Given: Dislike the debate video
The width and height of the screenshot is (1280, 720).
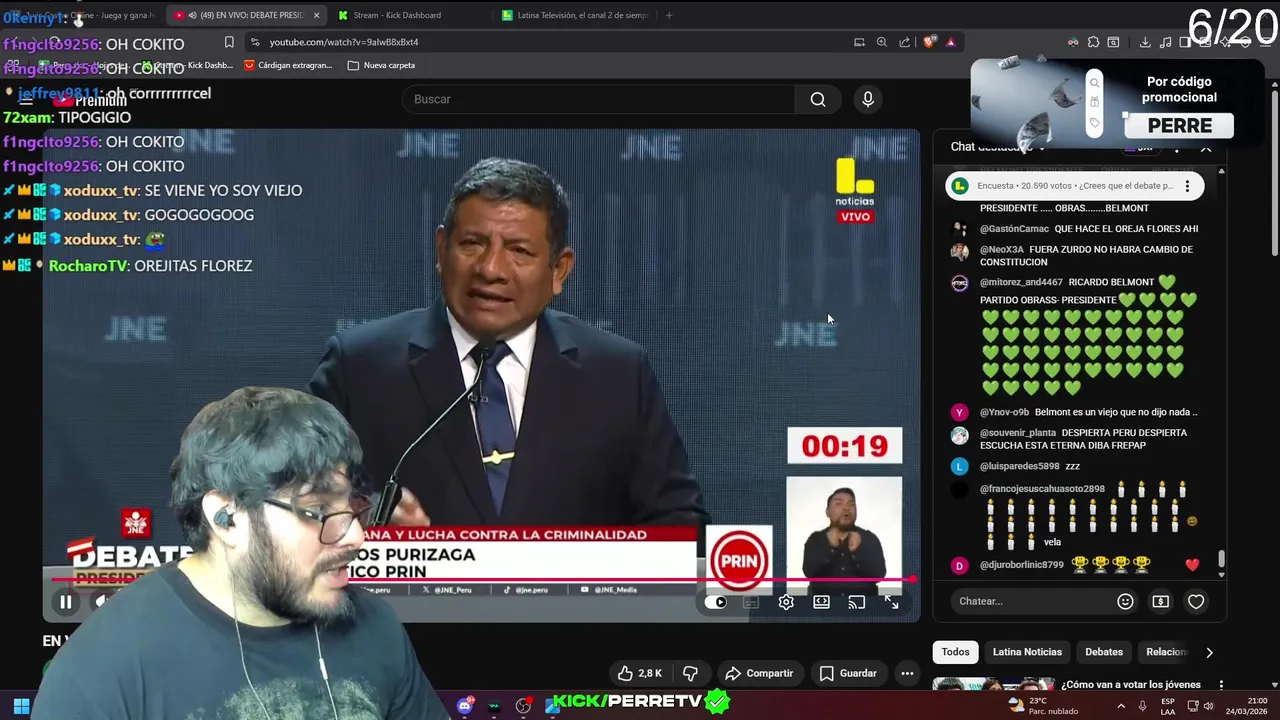Looking at the screenshot, I should point(690,673).
